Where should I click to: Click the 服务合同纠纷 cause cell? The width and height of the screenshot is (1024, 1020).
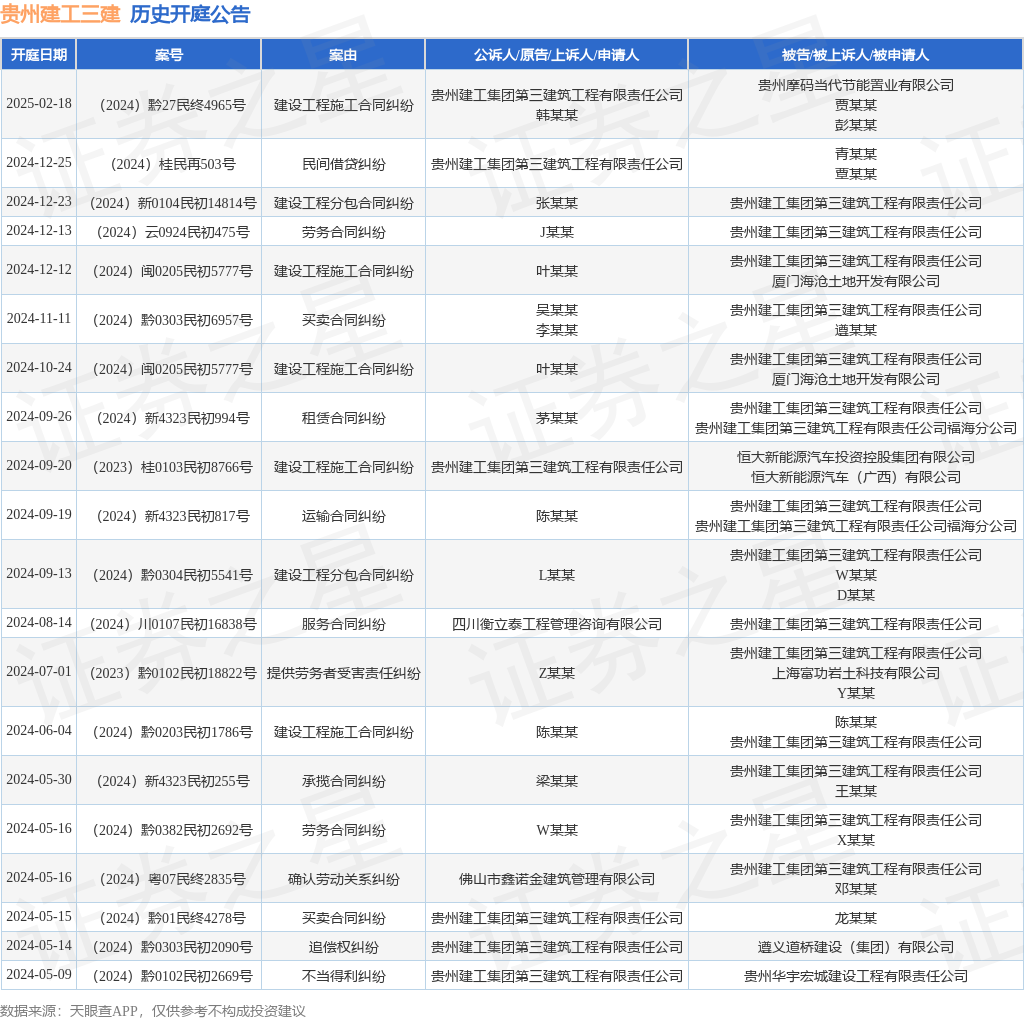point(343,624)
